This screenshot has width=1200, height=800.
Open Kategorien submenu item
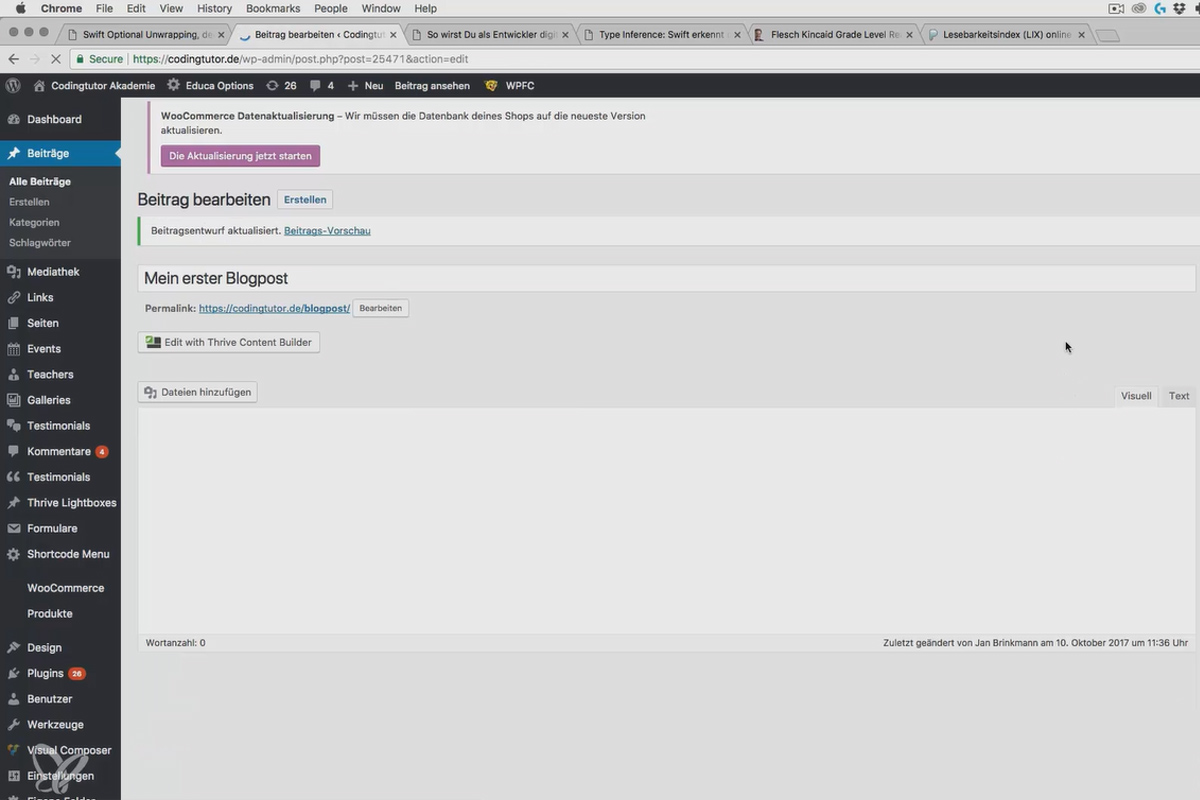(x=34, y=223)
